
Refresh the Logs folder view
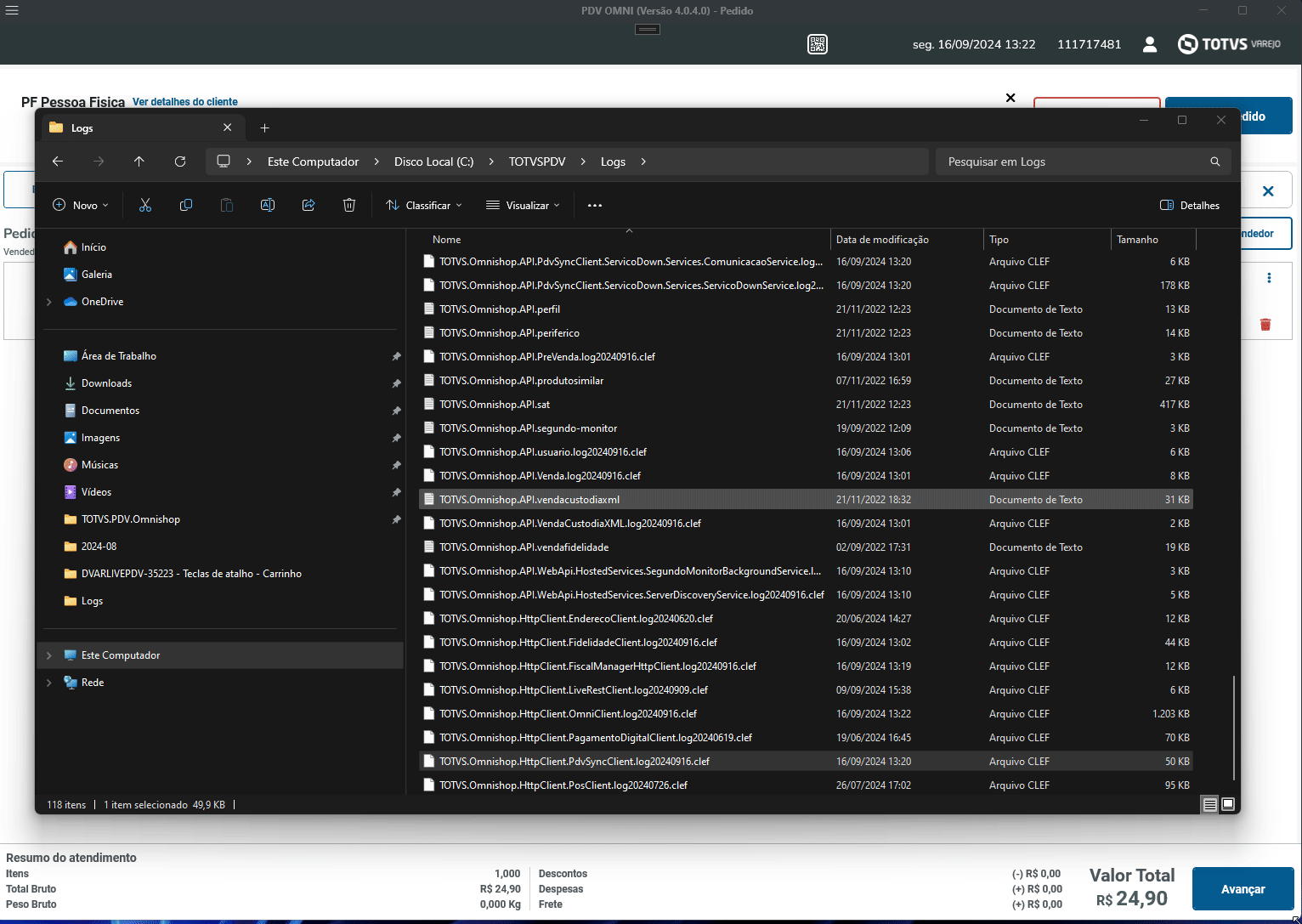point(180,162)
